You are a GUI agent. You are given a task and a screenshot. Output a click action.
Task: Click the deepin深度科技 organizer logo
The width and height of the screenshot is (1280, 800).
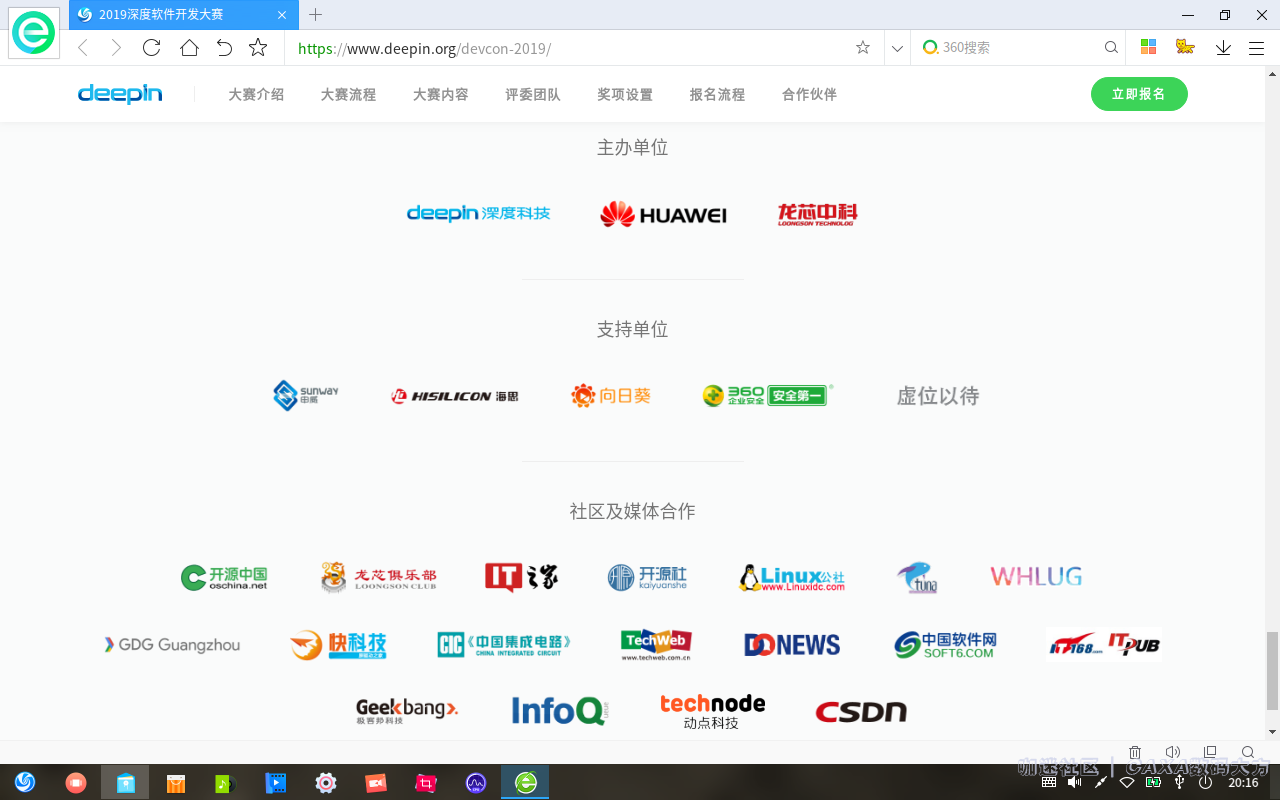coord(478,214)
